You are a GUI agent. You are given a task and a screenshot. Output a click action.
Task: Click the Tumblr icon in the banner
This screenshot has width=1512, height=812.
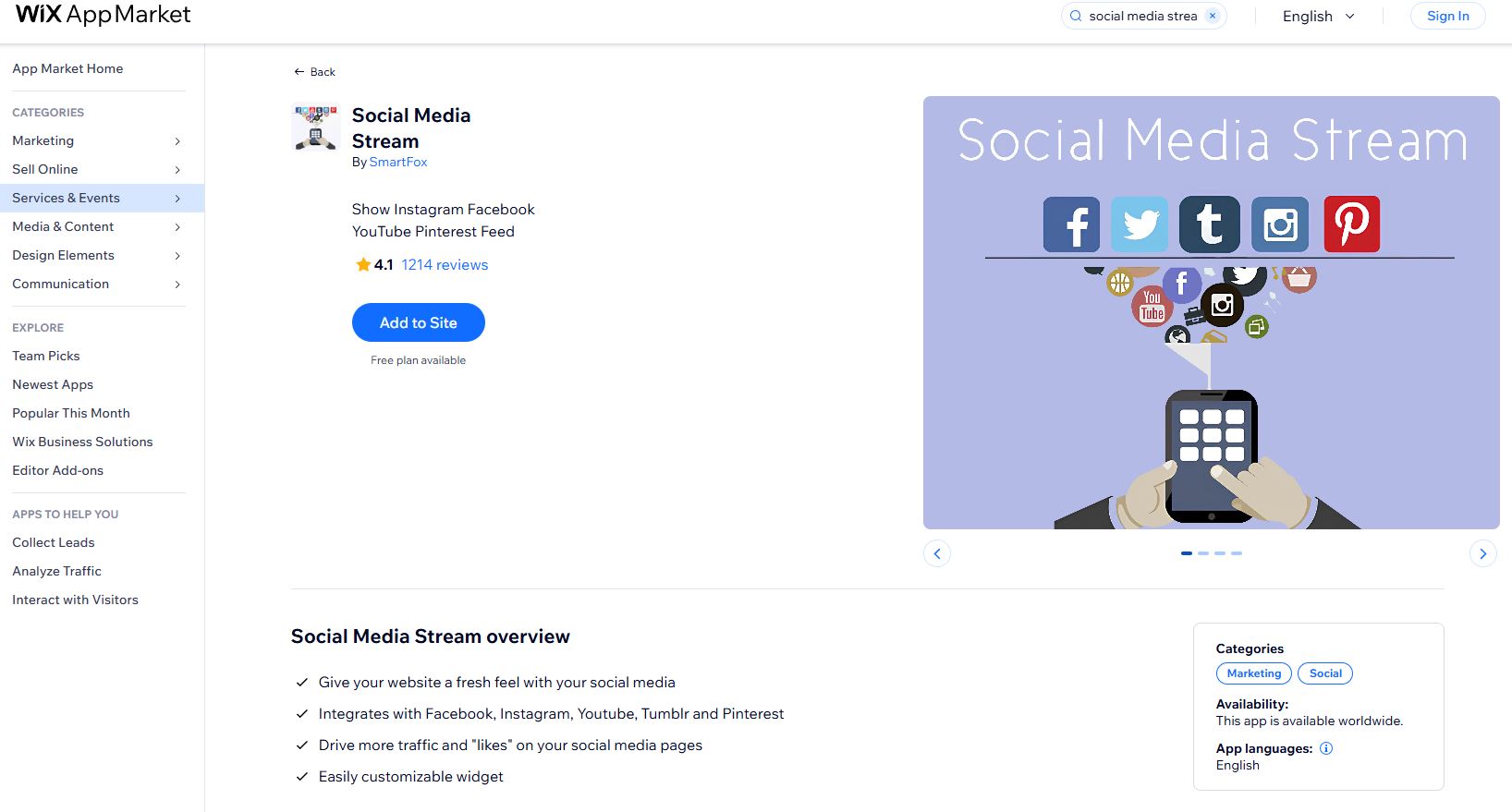click(x=1210, y=224)
